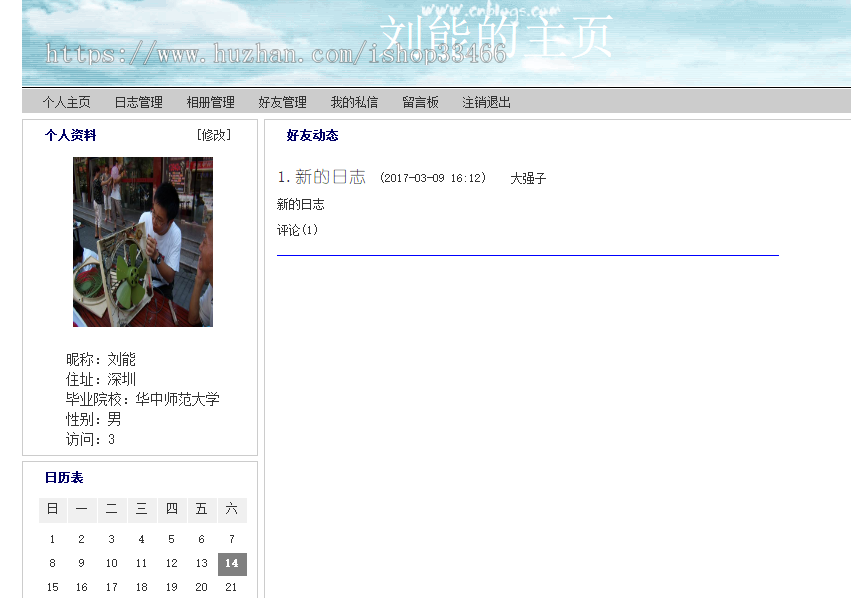This screenshot has height=598, width=851.
Task: Click the gender line 性别:男
Action: point(93,419)
